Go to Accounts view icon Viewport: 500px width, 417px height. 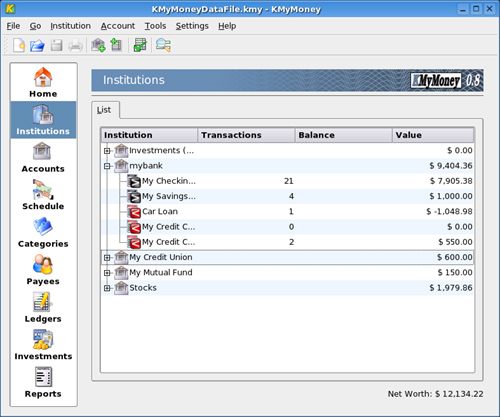[43, 157]
